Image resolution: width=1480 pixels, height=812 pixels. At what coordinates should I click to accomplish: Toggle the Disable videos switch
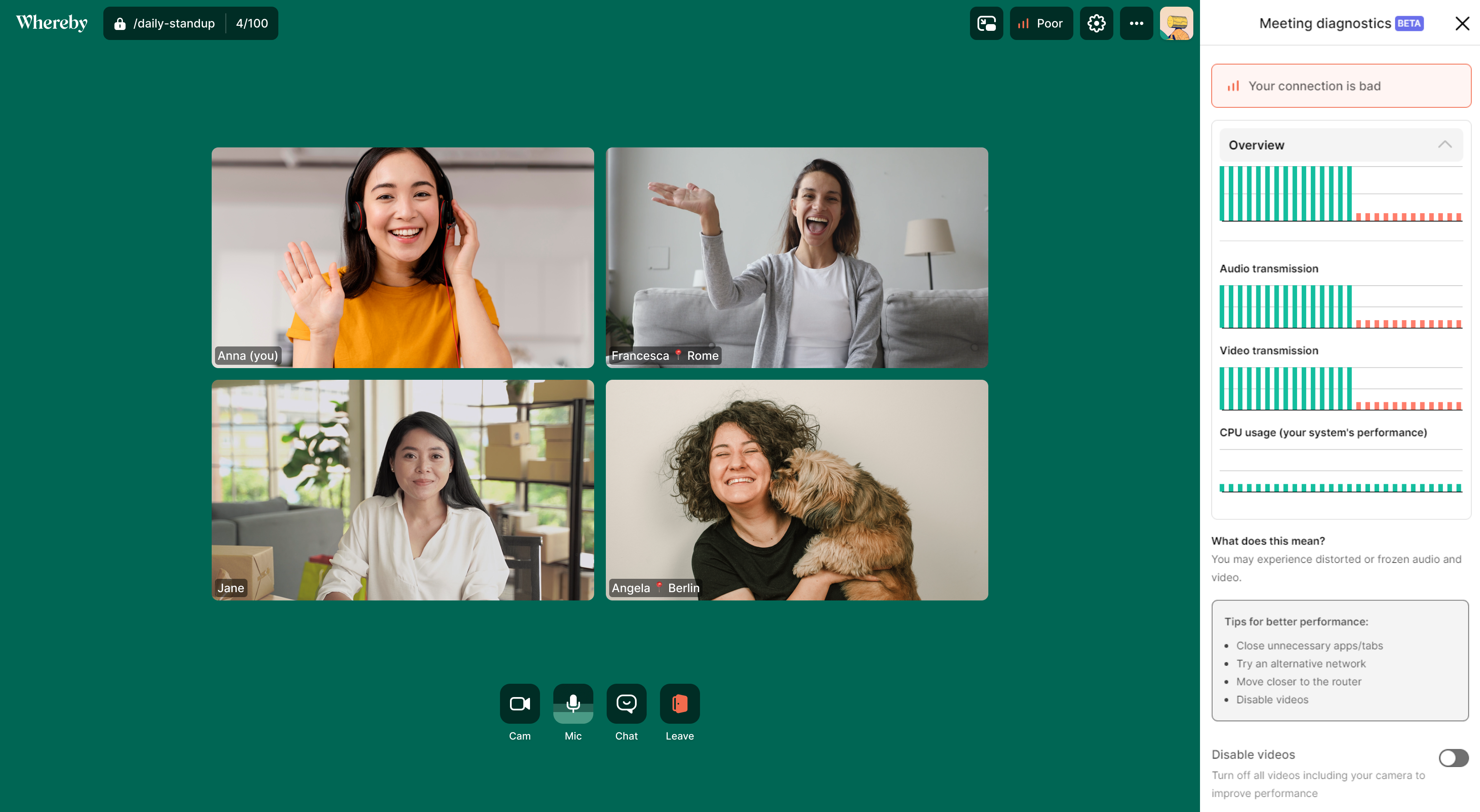pos(1453,757)
